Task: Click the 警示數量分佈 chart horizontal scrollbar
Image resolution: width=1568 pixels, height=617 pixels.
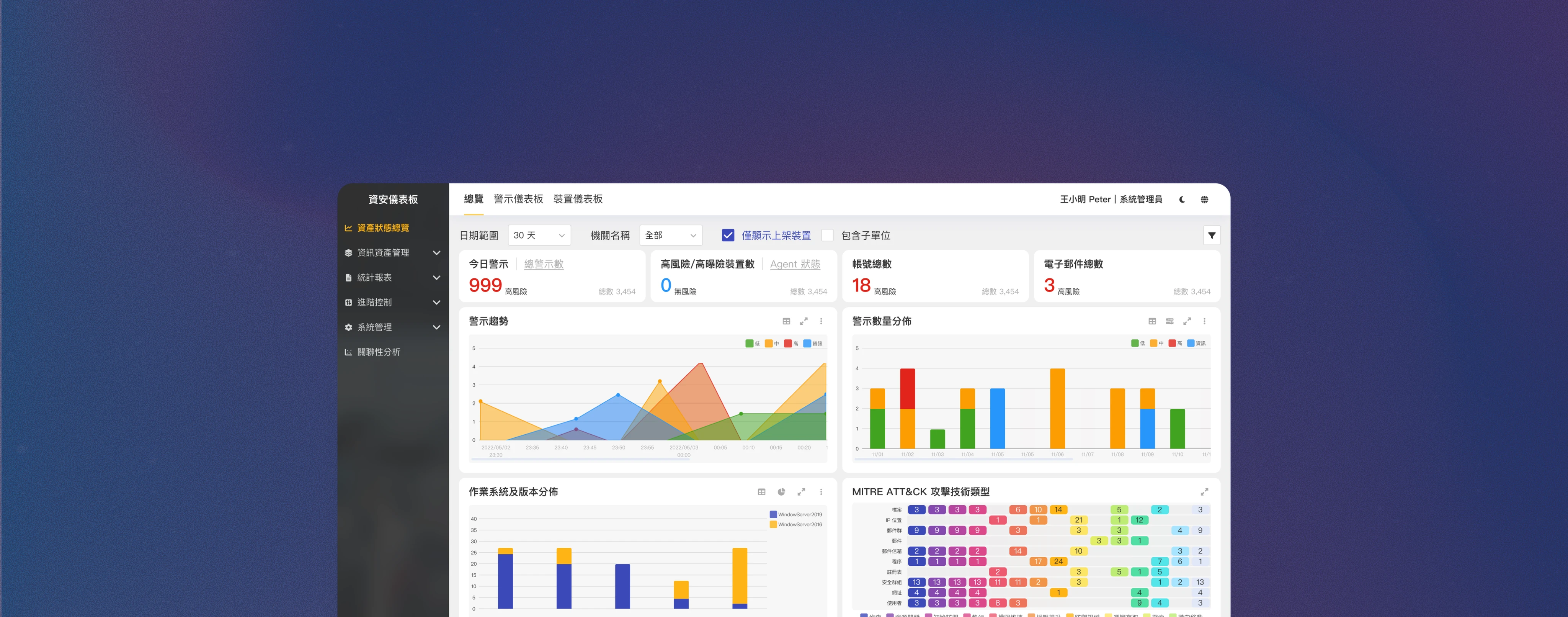Action: [963, 459]
